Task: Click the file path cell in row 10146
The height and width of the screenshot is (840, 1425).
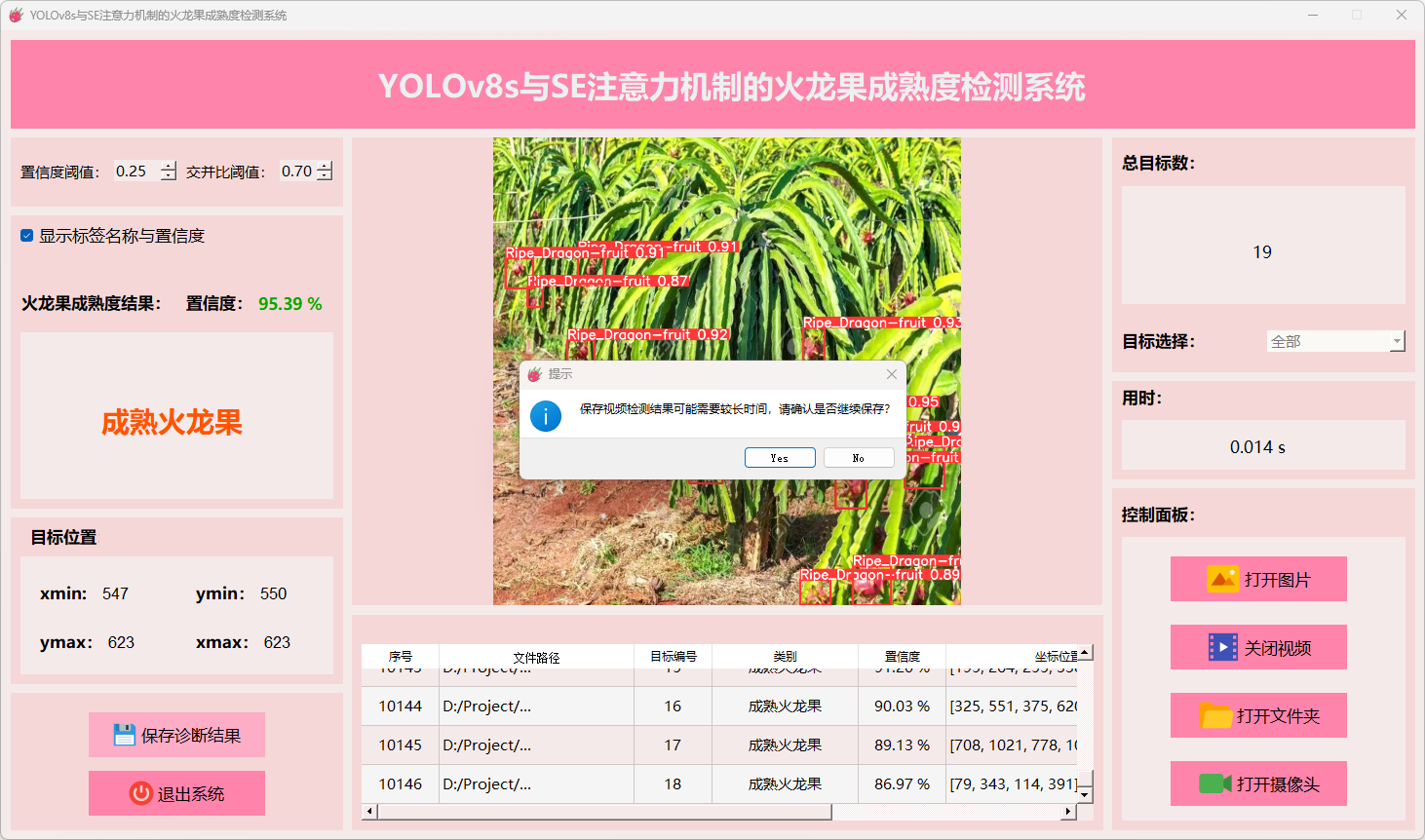Action: coord(537,783)
